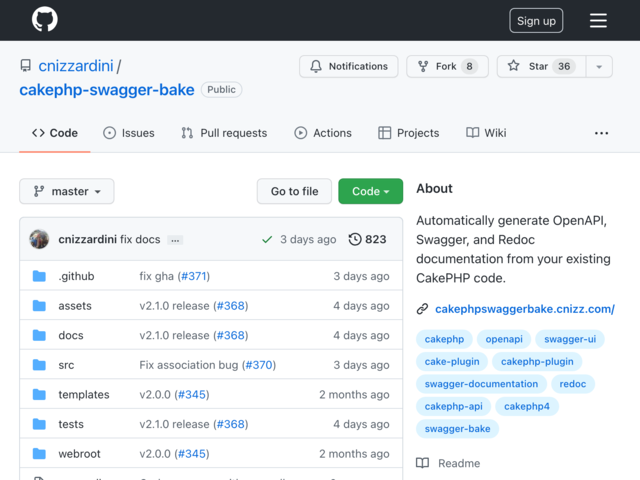
Task: Select the cake-plugin topic tag
Action: pyautogui.click(x=452, y=362)
